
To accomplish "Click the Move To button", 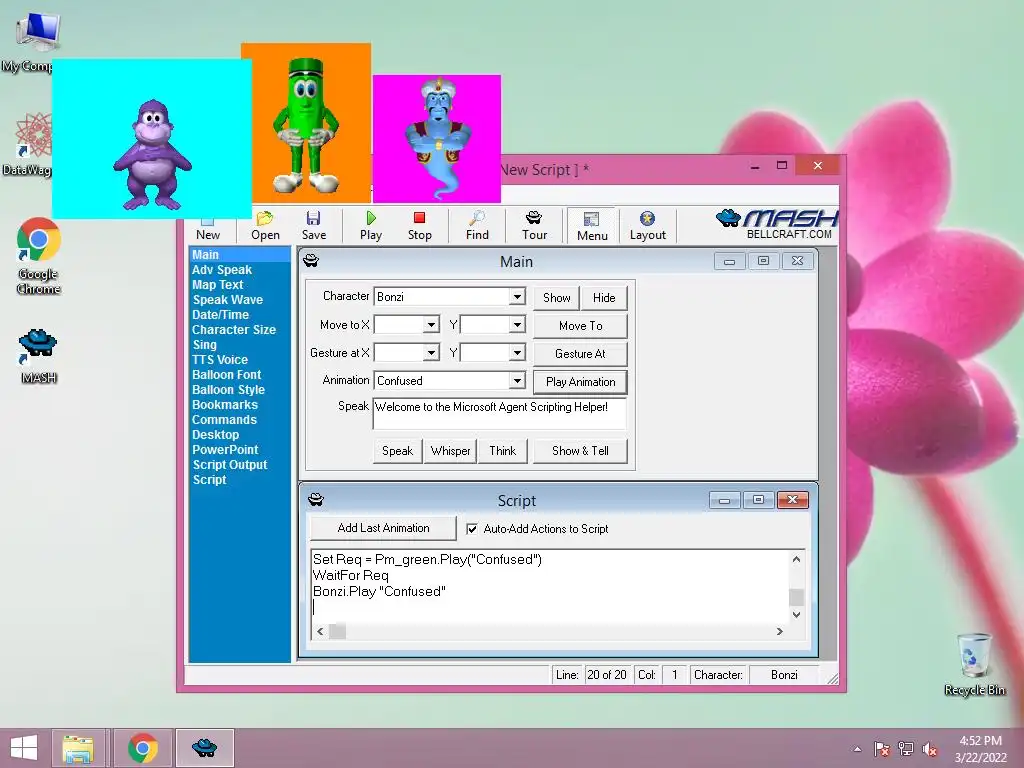I will click(581, 326).
